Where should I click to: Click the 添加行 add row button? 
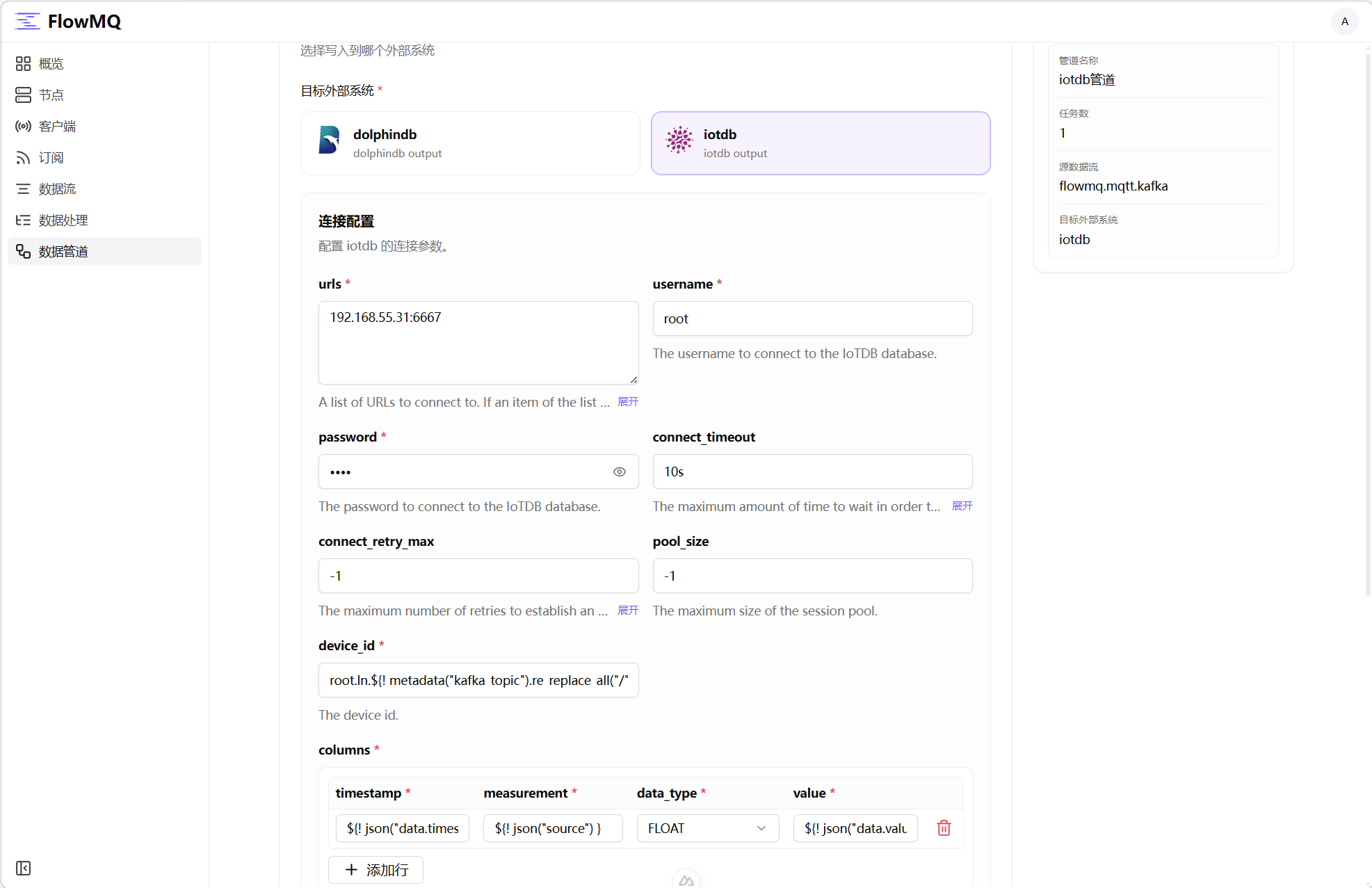376,870
